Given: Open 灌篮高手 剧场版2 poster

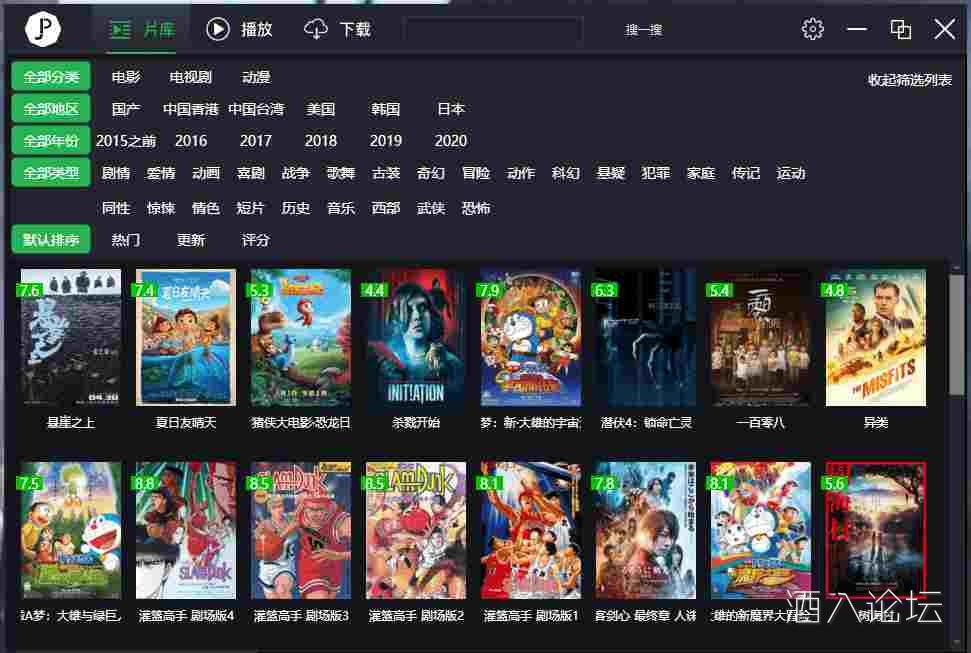Looking at the screenshot, I should (416, 530).
